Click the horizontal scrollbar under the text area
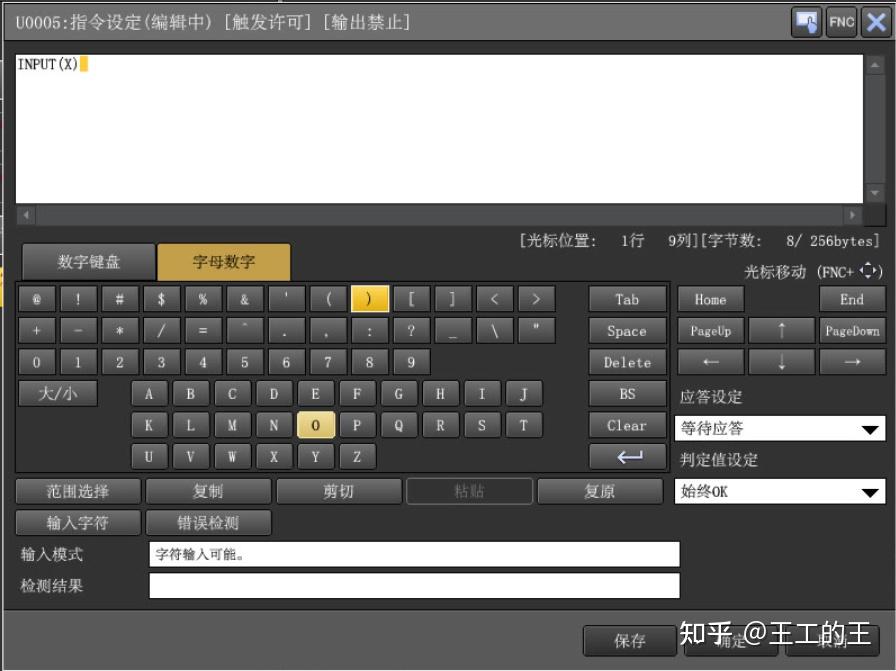This screenshot has width=896, height=671. click(x=440, y=215)
